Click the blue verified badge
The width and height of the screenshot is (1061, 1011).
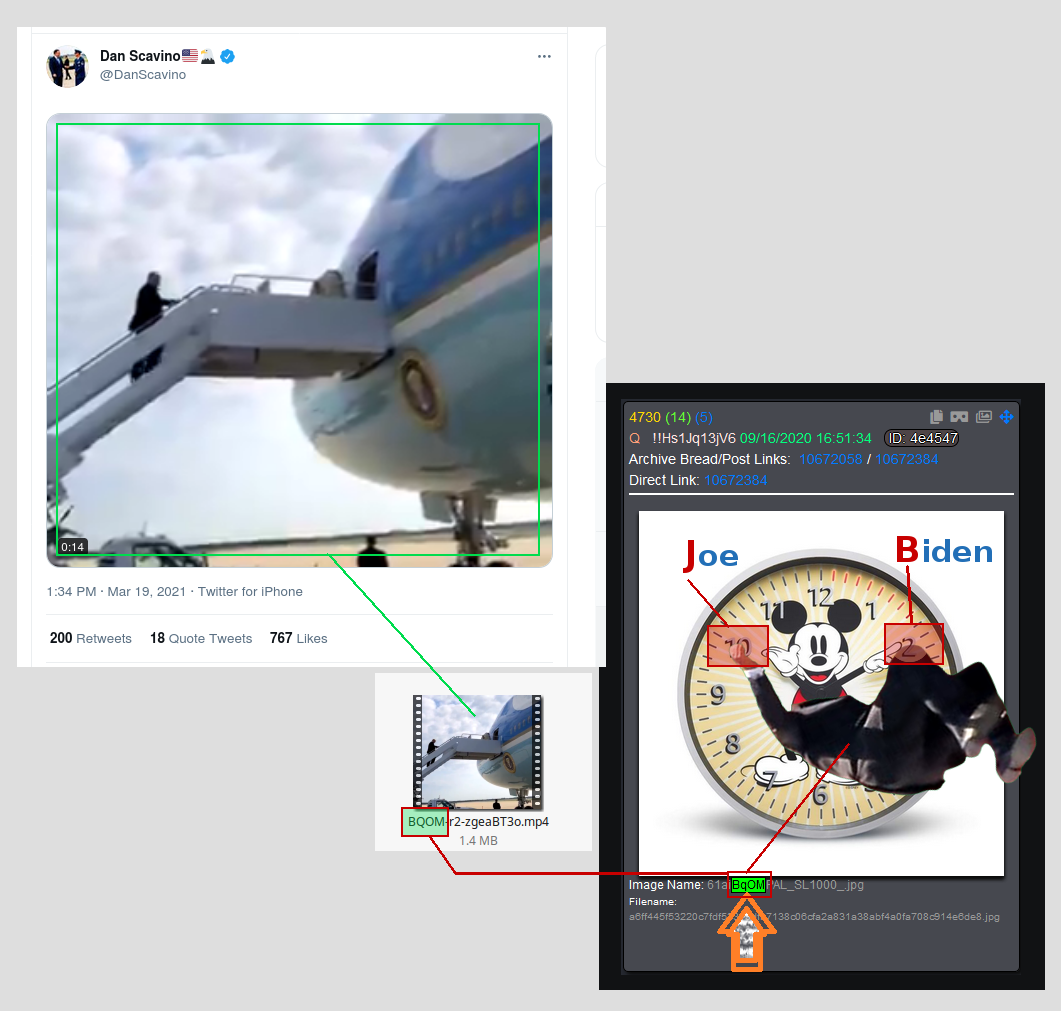tap(228, 56)
